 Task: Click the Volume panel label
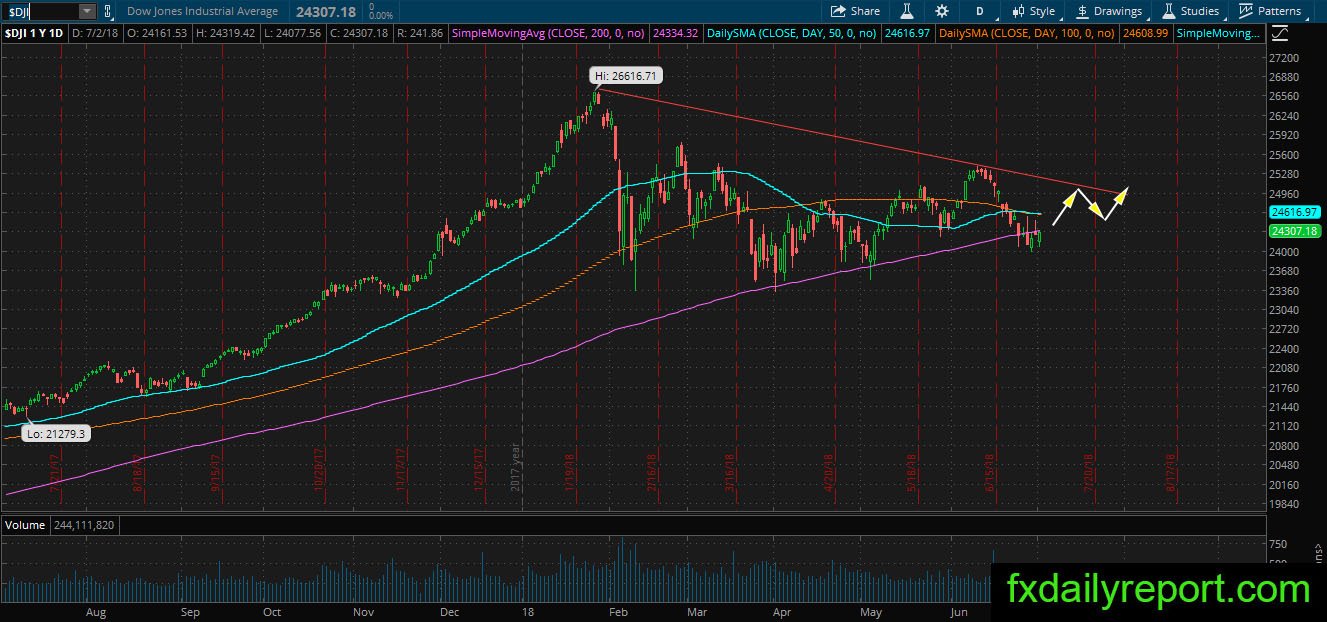(22, 524)
